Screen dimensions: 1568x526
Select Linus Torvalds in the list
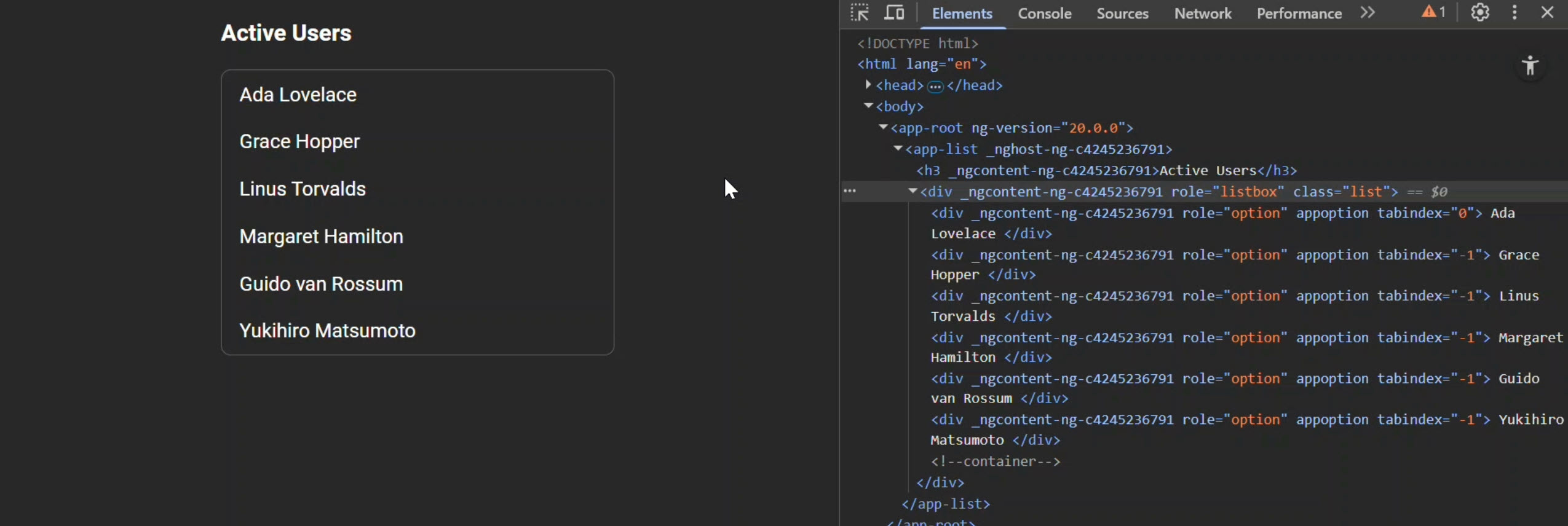tap(418, 189)
